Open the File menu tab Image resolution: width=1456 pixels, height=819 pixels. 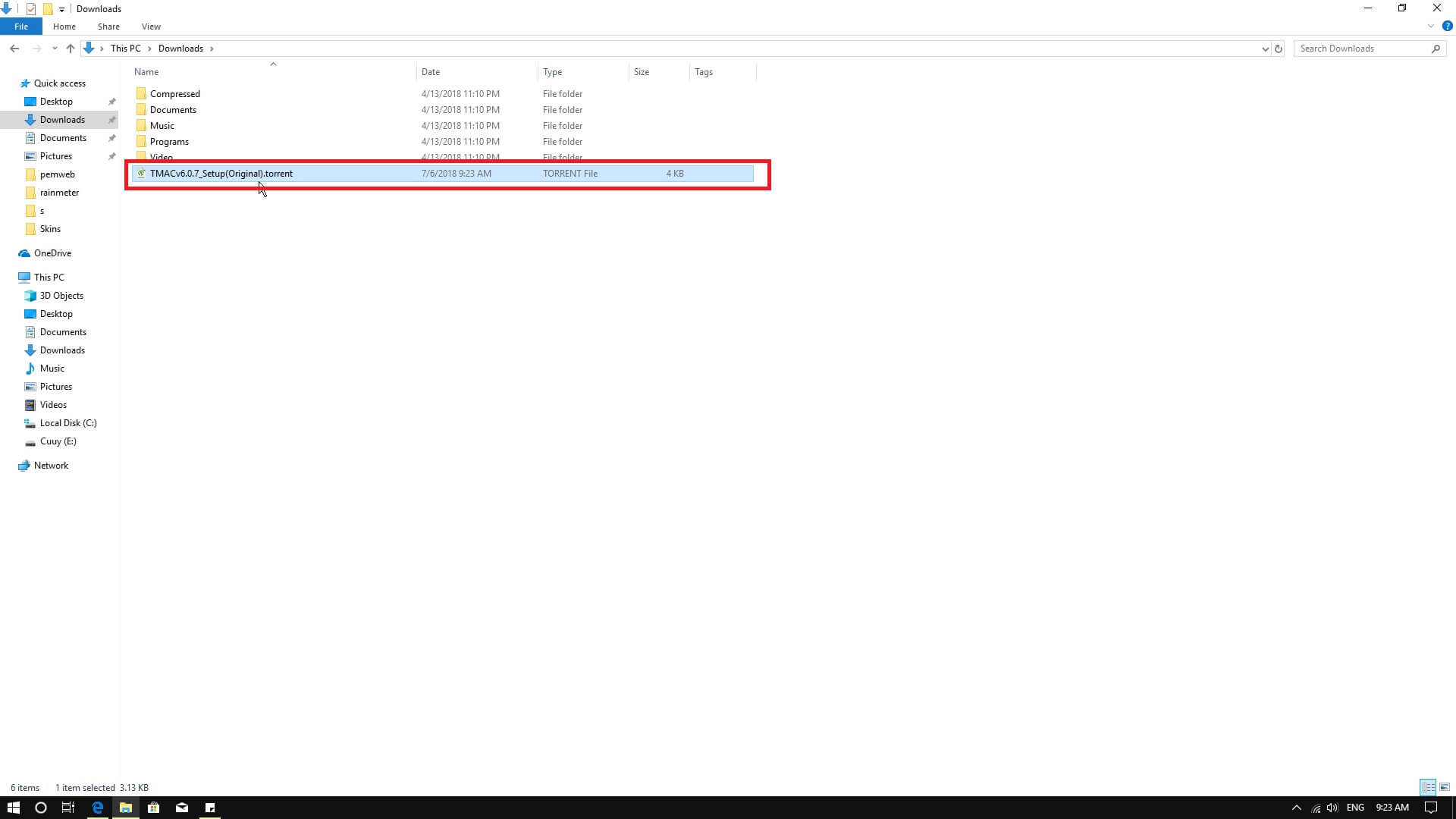(21, 27)
